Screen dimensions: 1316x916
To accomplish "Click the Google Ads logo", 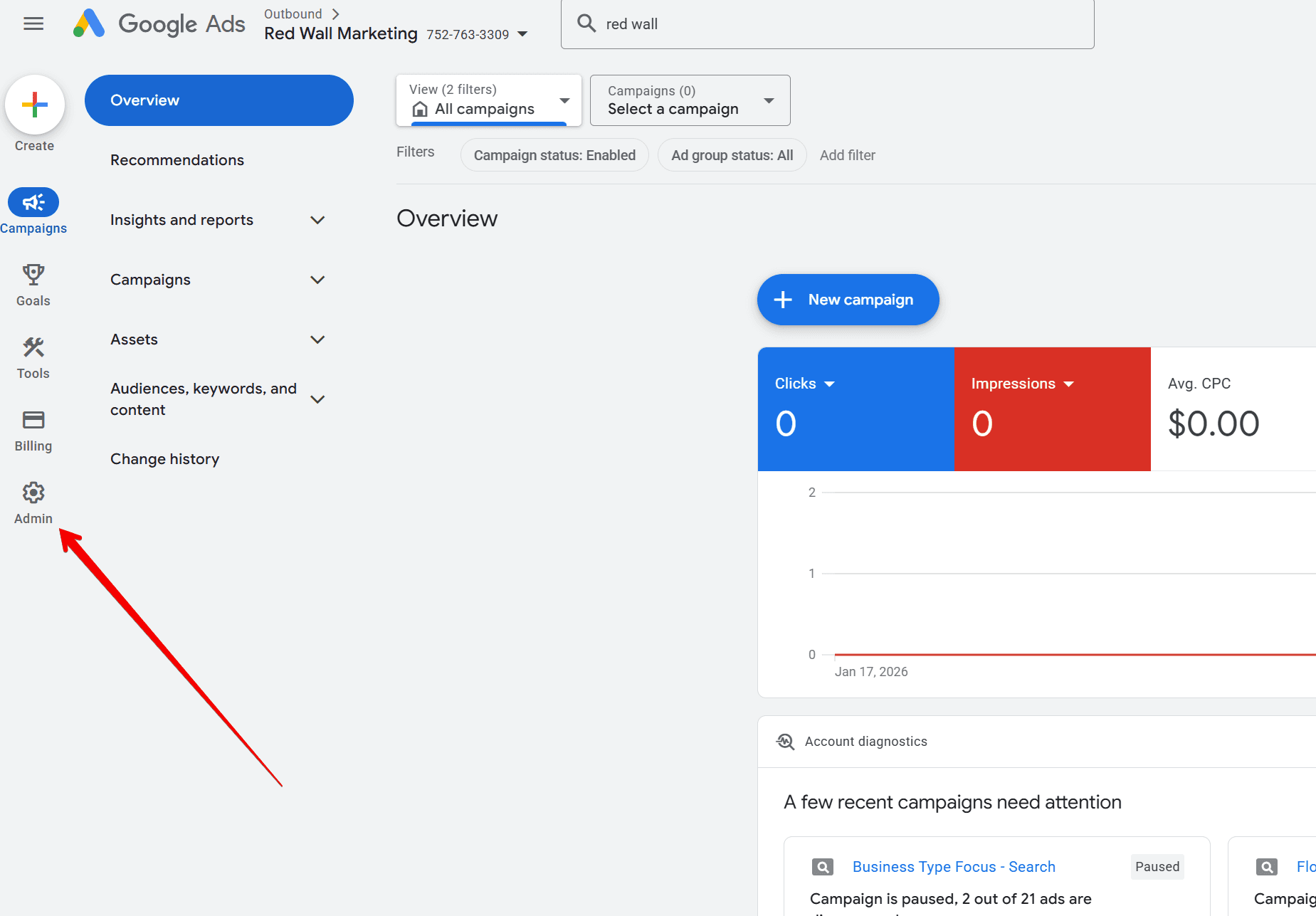I will 159,23.
